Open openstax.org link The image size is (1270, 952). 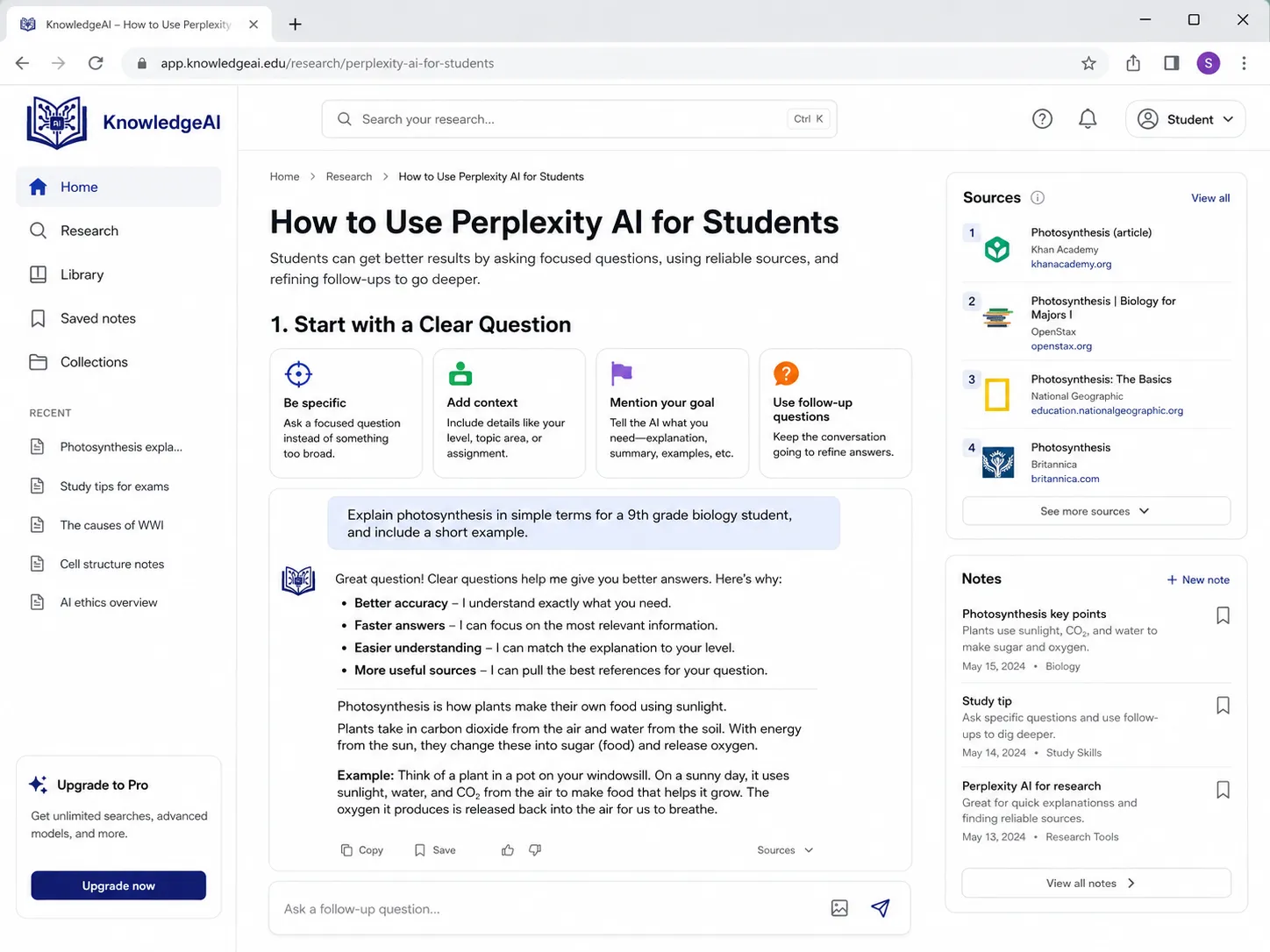(1061, 346)
